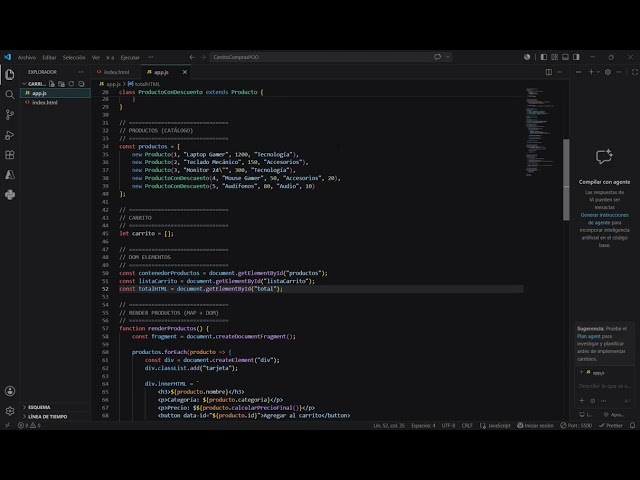The width and height of the screenshot is (640, 480).
Task: Close the app.js tab
Action: pos(184,72)
